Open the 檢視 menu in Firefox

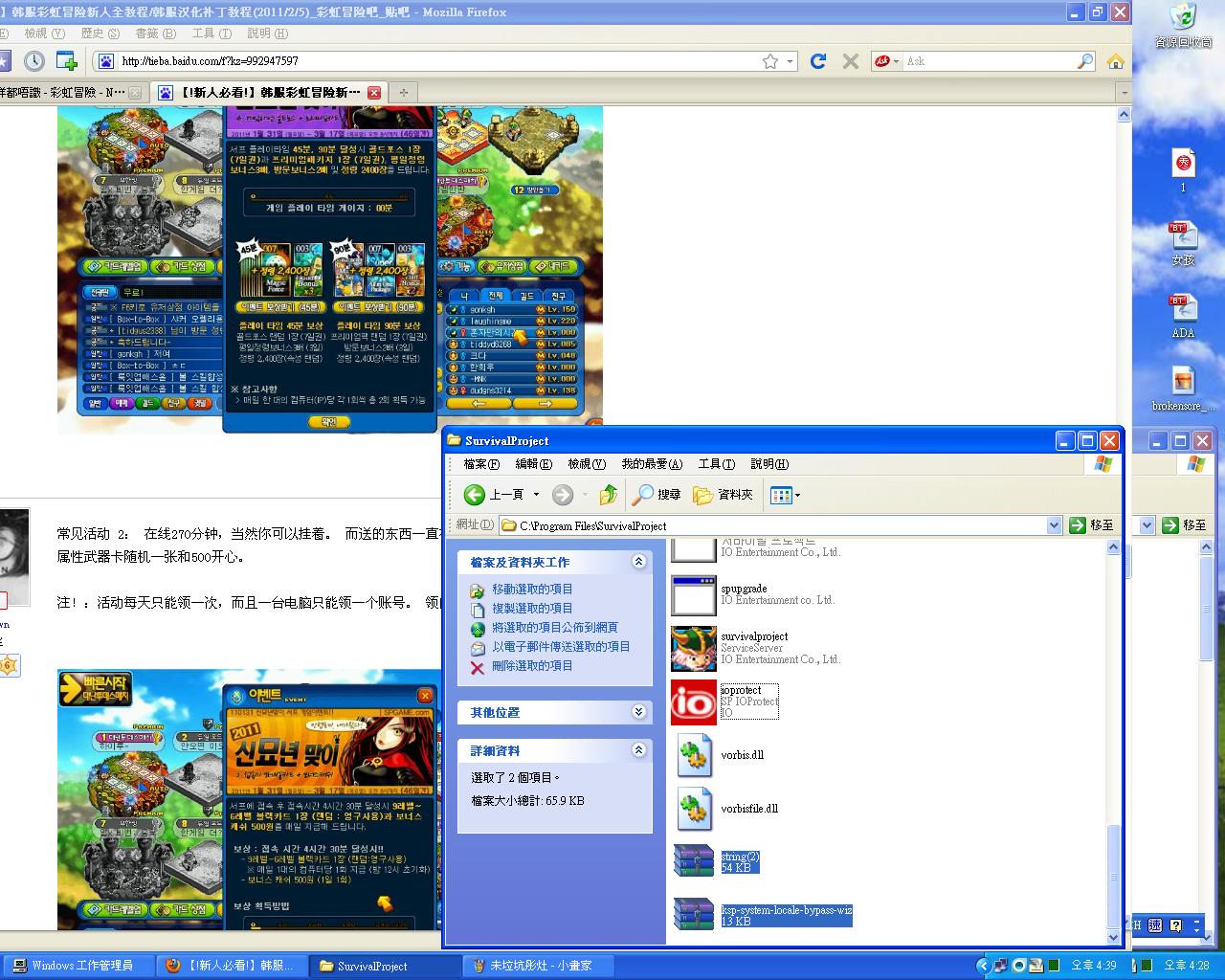[42, 33]
